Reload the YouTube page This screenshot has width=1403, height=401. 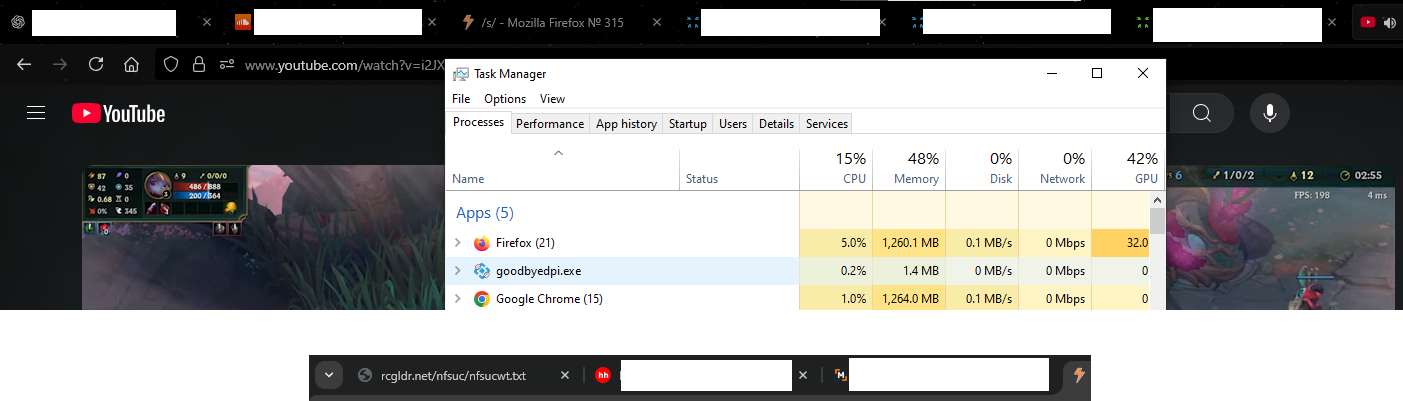coord(96,64)
